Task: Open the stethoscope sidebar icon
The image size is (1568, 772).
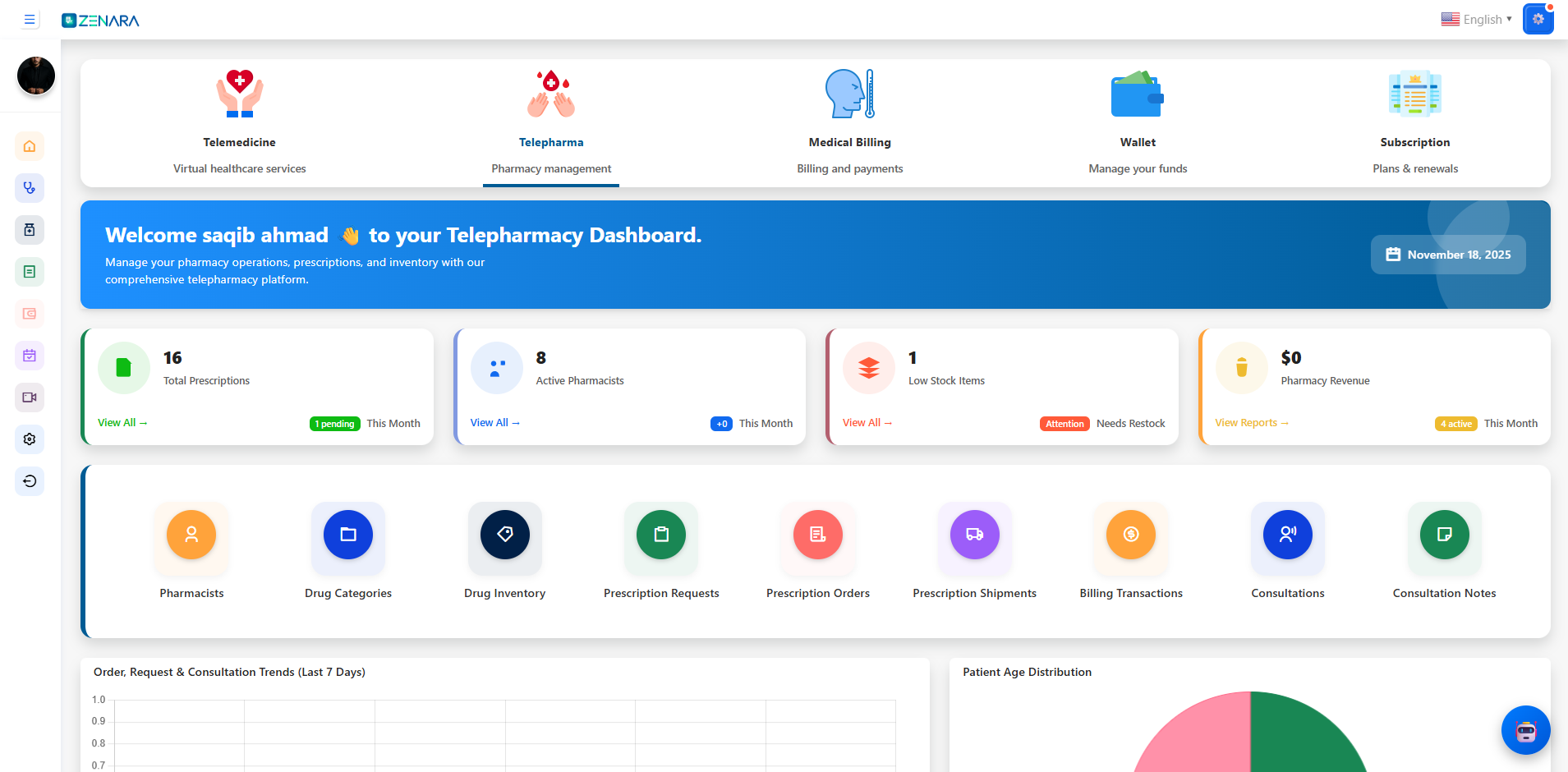Action: pyautogui.click(x=30, y=188)
